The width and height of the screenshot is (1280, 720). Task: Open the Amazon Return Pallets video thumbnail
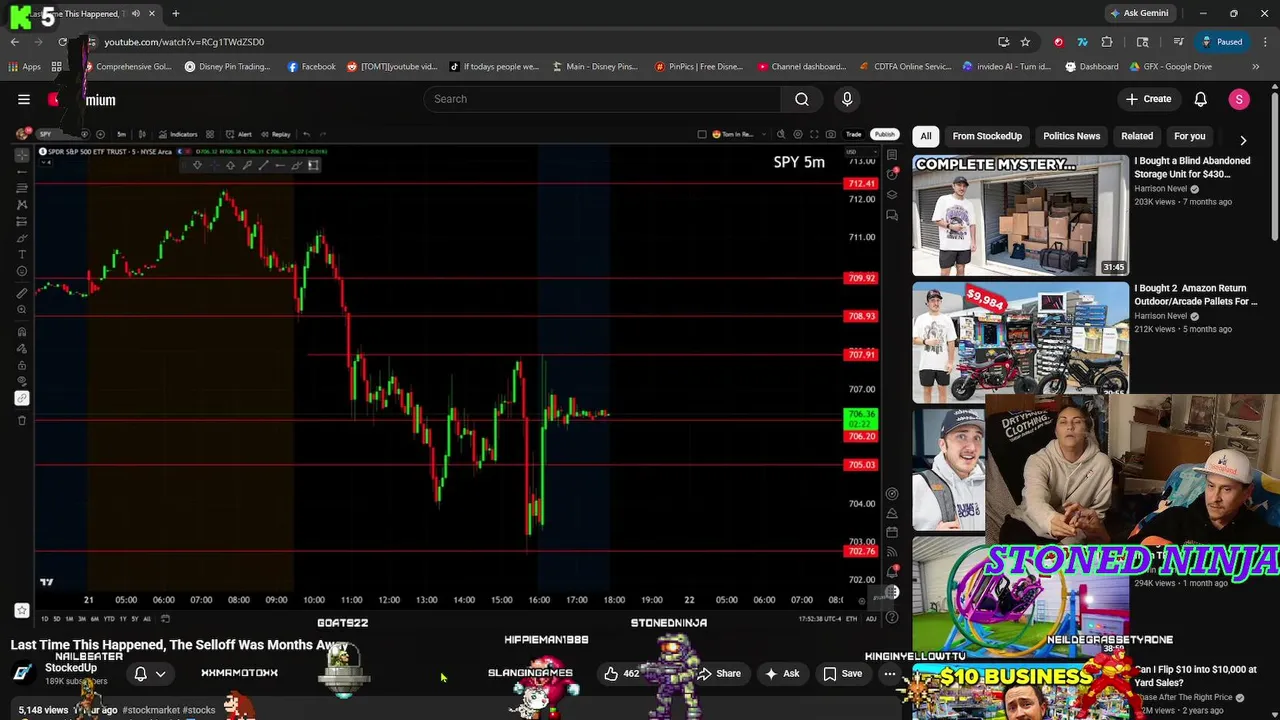click(x=1020, y=343)
